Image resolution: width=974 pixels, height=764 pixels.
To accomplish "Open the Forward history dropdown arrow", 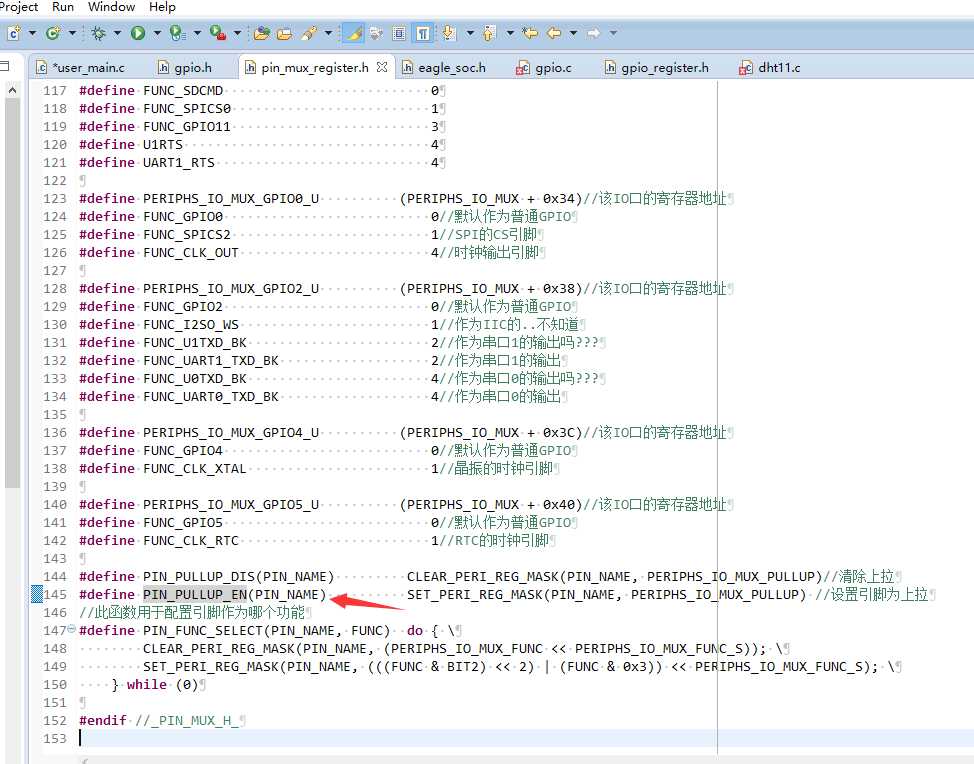I will tap(613, 33).
